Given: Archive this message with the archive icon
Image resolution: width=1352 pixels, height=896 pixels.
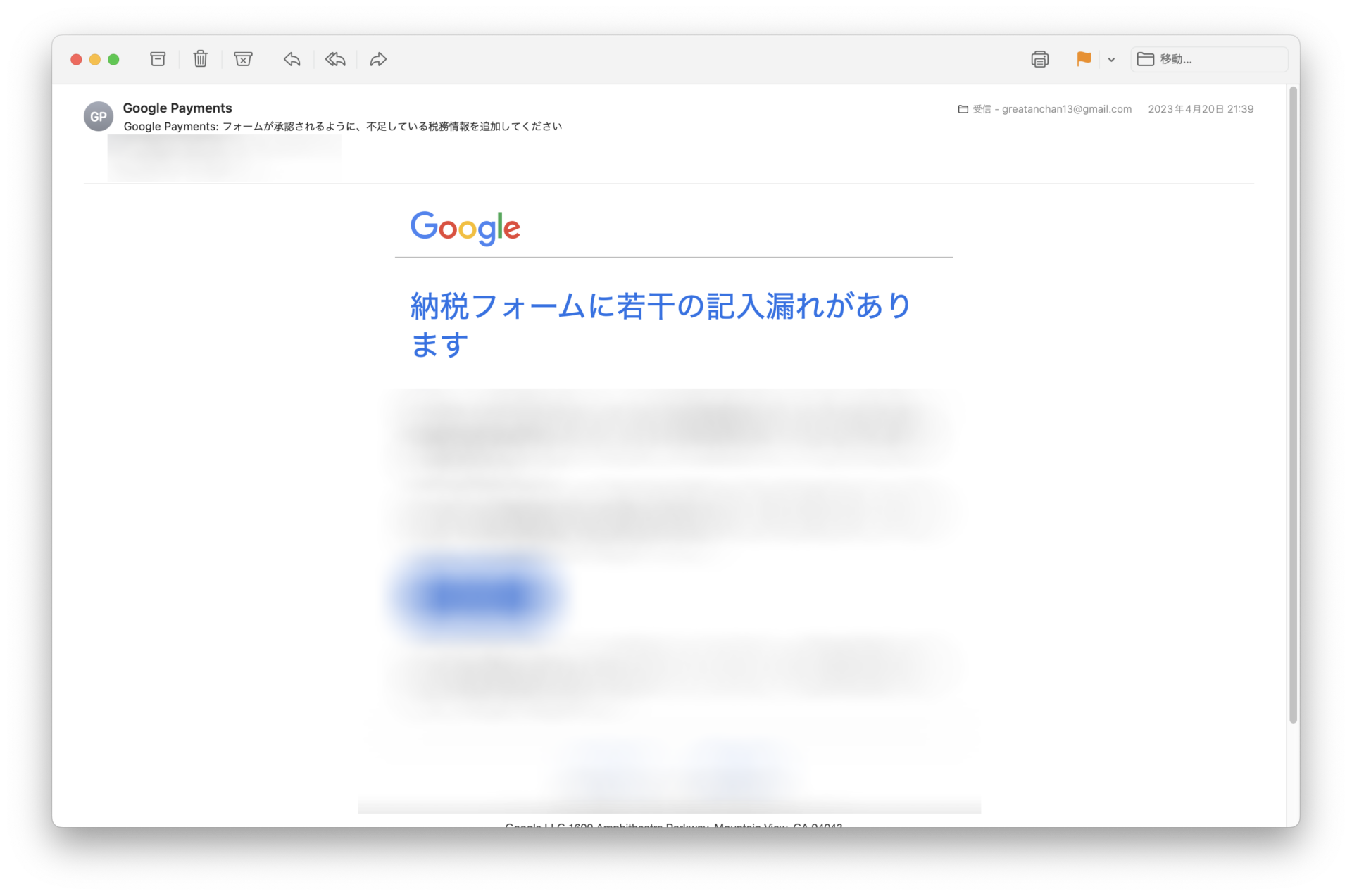Looking at the screenshot, I should coord(158,59).
